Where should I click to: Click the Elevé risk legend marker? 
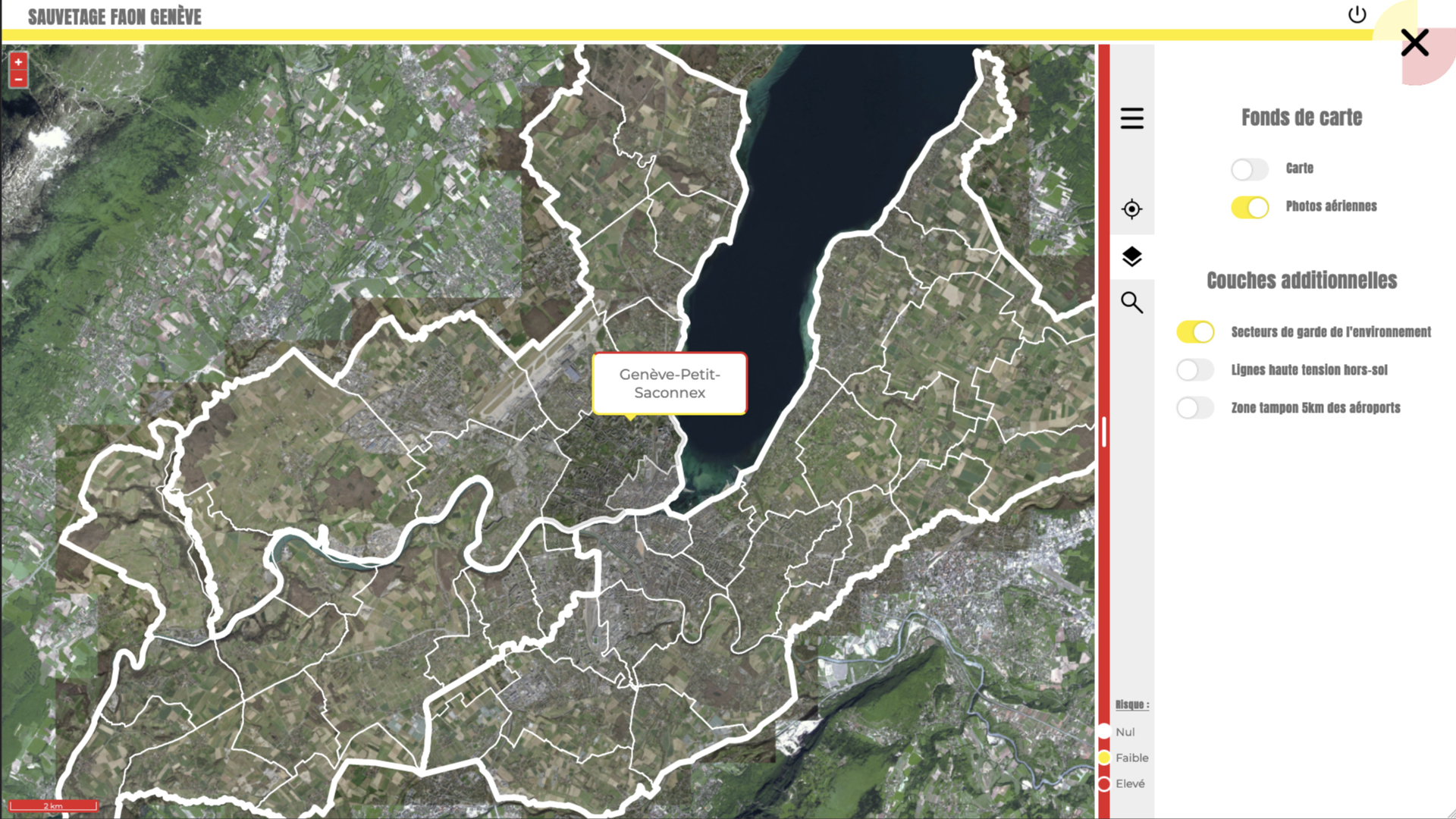pos(1104,783)
